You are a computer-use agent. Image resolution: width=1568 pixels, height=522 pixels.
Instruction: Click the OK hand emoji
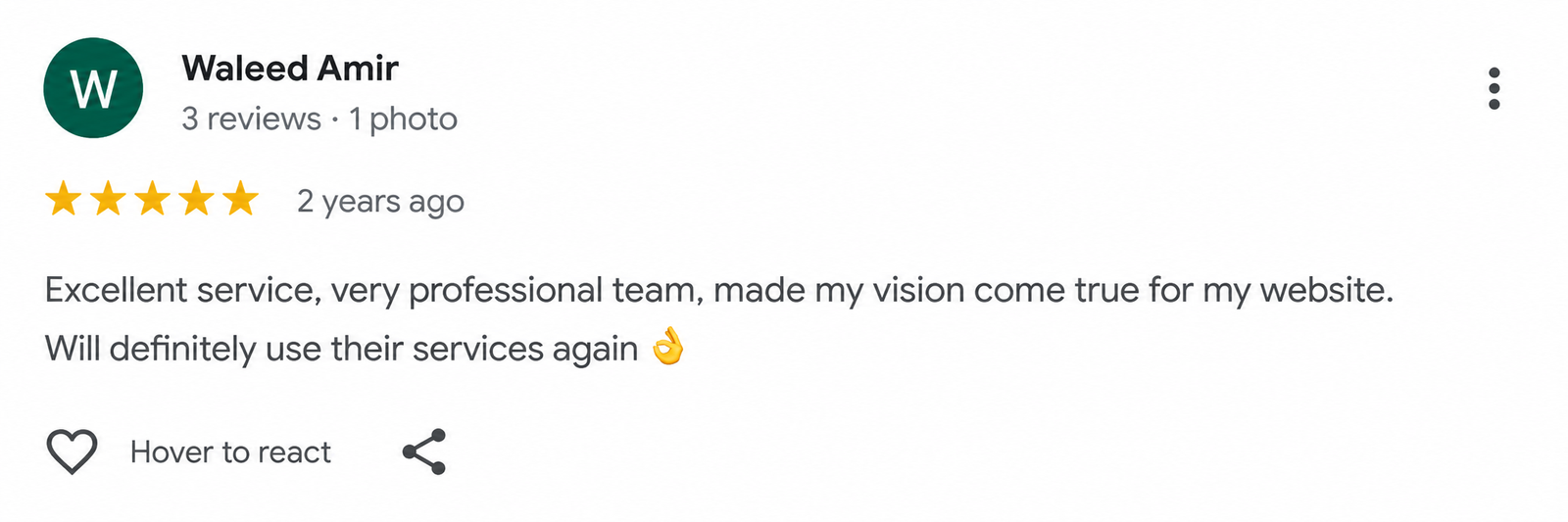[668, 346]
